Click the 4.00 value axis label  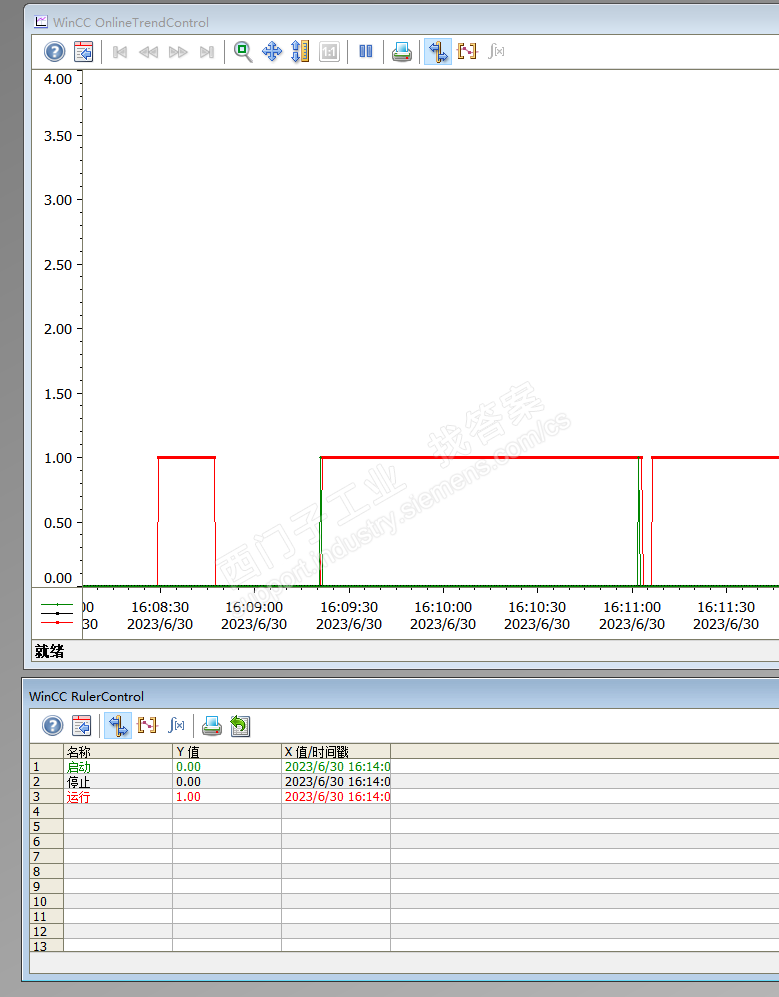click(58, 79)
